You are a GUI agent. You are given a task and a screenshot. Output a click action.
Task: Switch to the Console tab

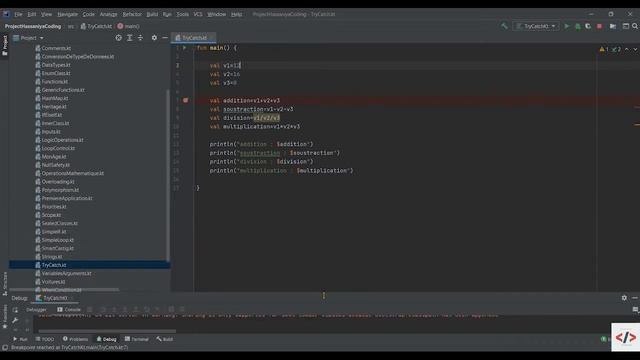pyautogui.click(x=69, y=310)
